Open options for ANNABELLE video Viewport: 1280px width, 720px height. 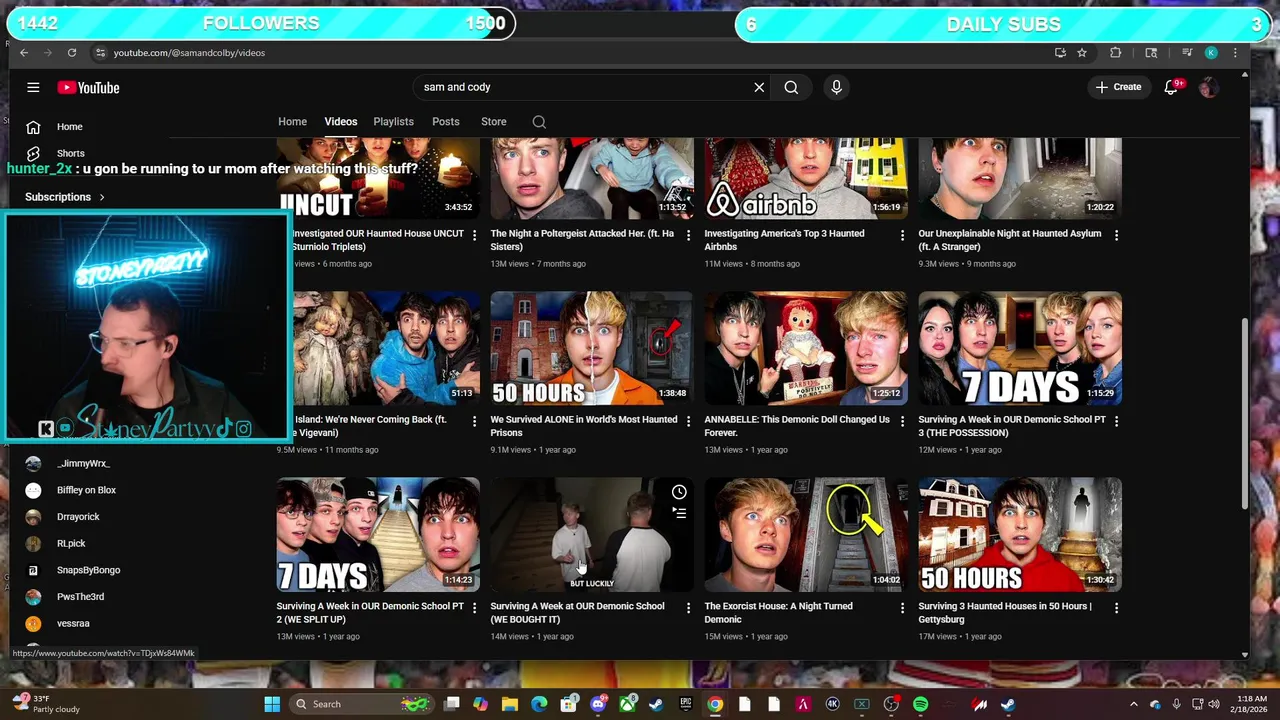902,421
